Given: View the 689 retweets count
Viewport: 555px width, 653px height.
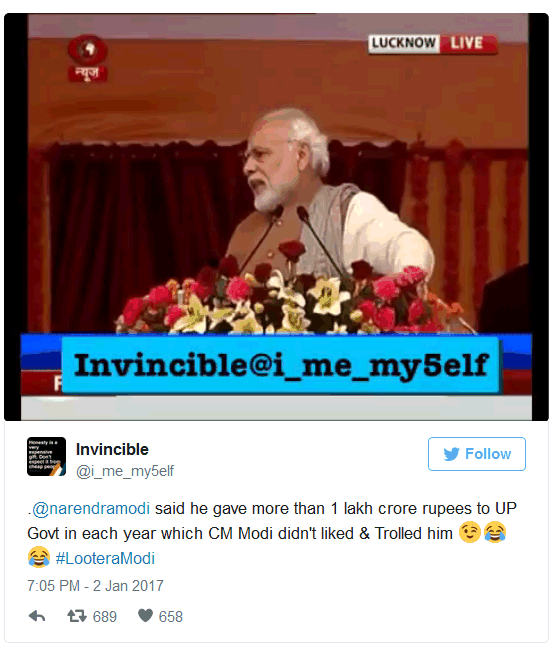Looking at the screenshot, I should 105,616.
